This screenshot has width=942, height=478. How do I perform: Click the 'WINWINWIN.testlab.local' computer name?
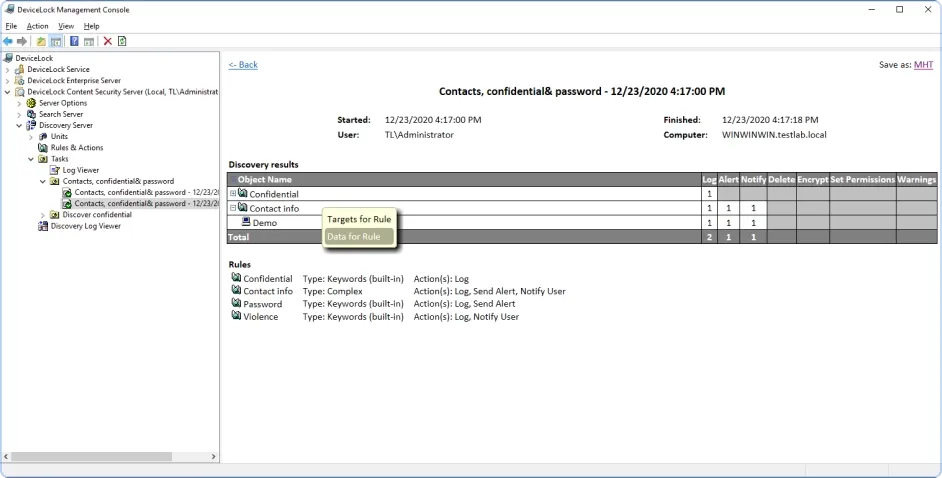pos(774,135)
